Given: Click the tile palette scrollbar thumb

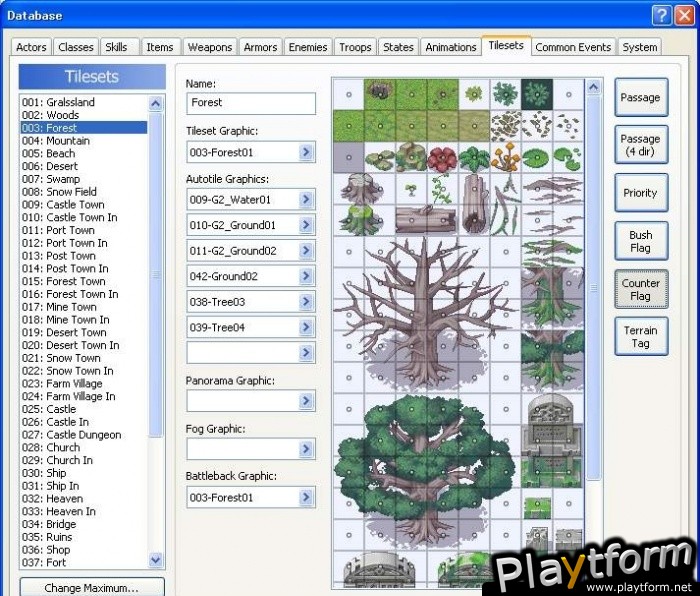Looking at the screenshot, I should [593, 288].
